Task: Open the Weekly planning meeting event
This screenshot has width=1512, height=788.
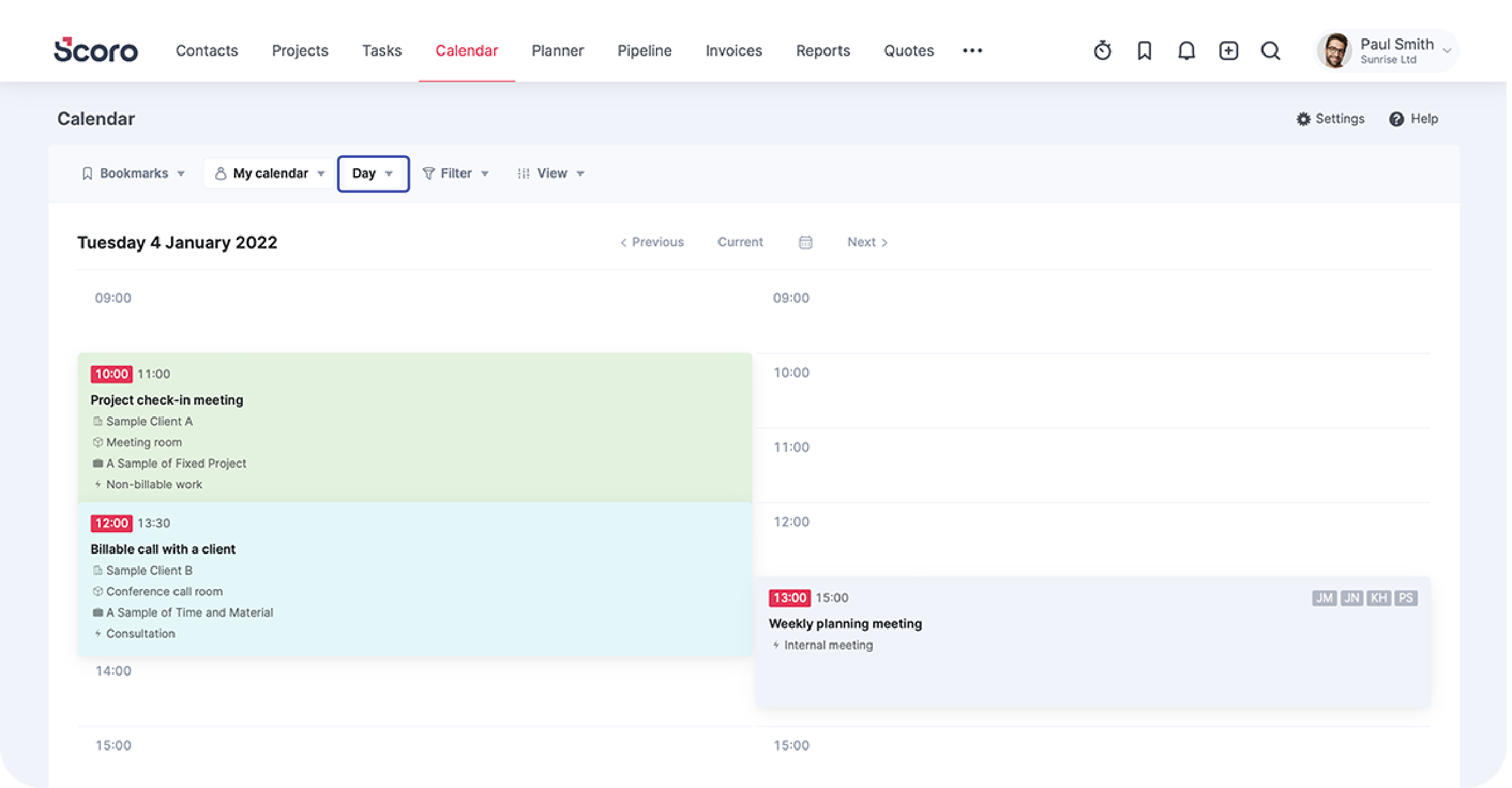Action: (1093, 642)
